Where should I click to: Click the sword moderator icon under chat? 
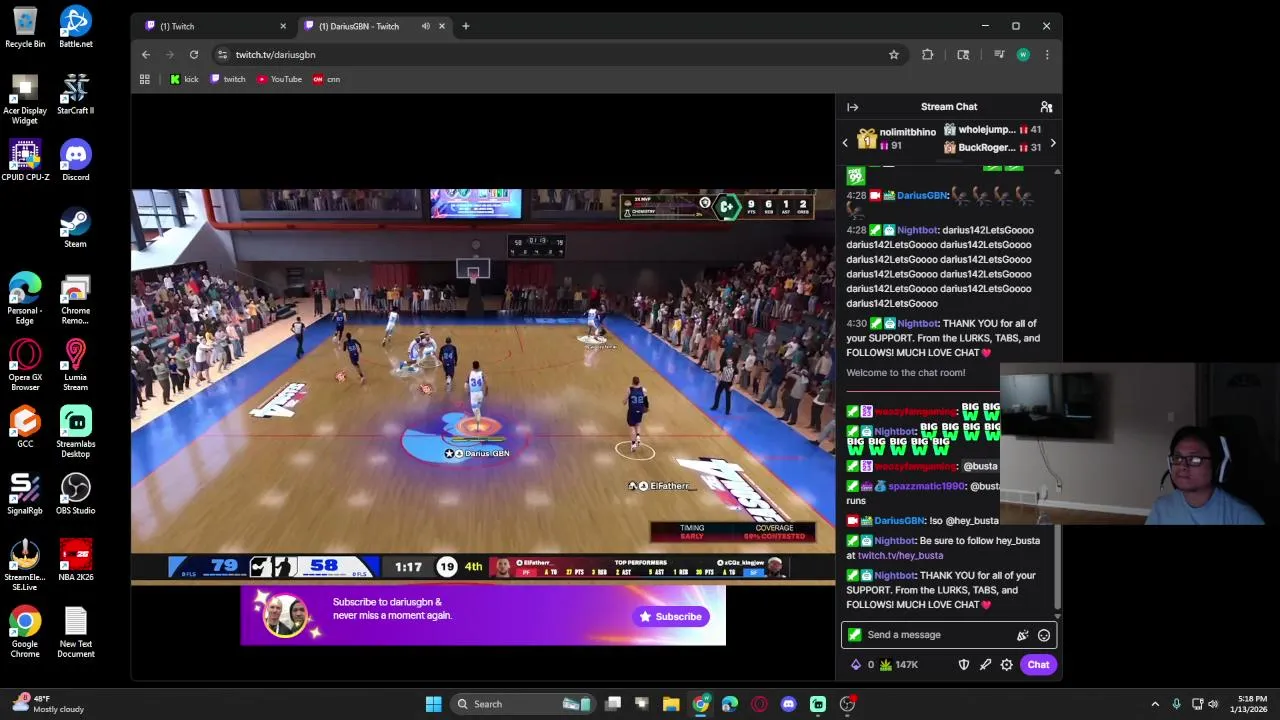click(x=985, y=665)
